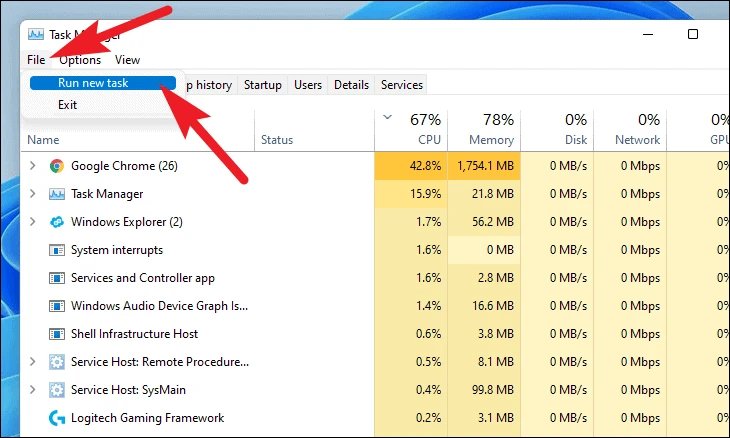Click Windows Explorer's 1.7% CPU cell

(411, 222)
